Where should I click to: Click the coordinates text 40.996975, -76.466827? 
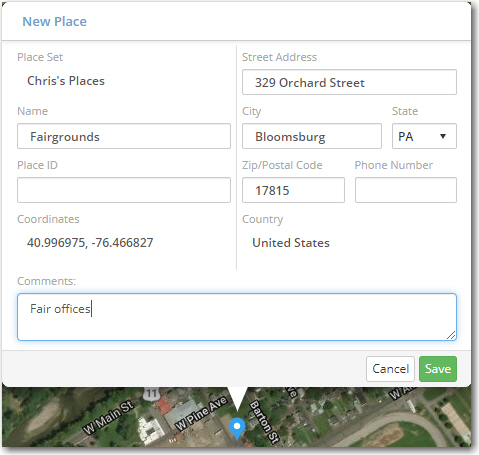[90, 243]
